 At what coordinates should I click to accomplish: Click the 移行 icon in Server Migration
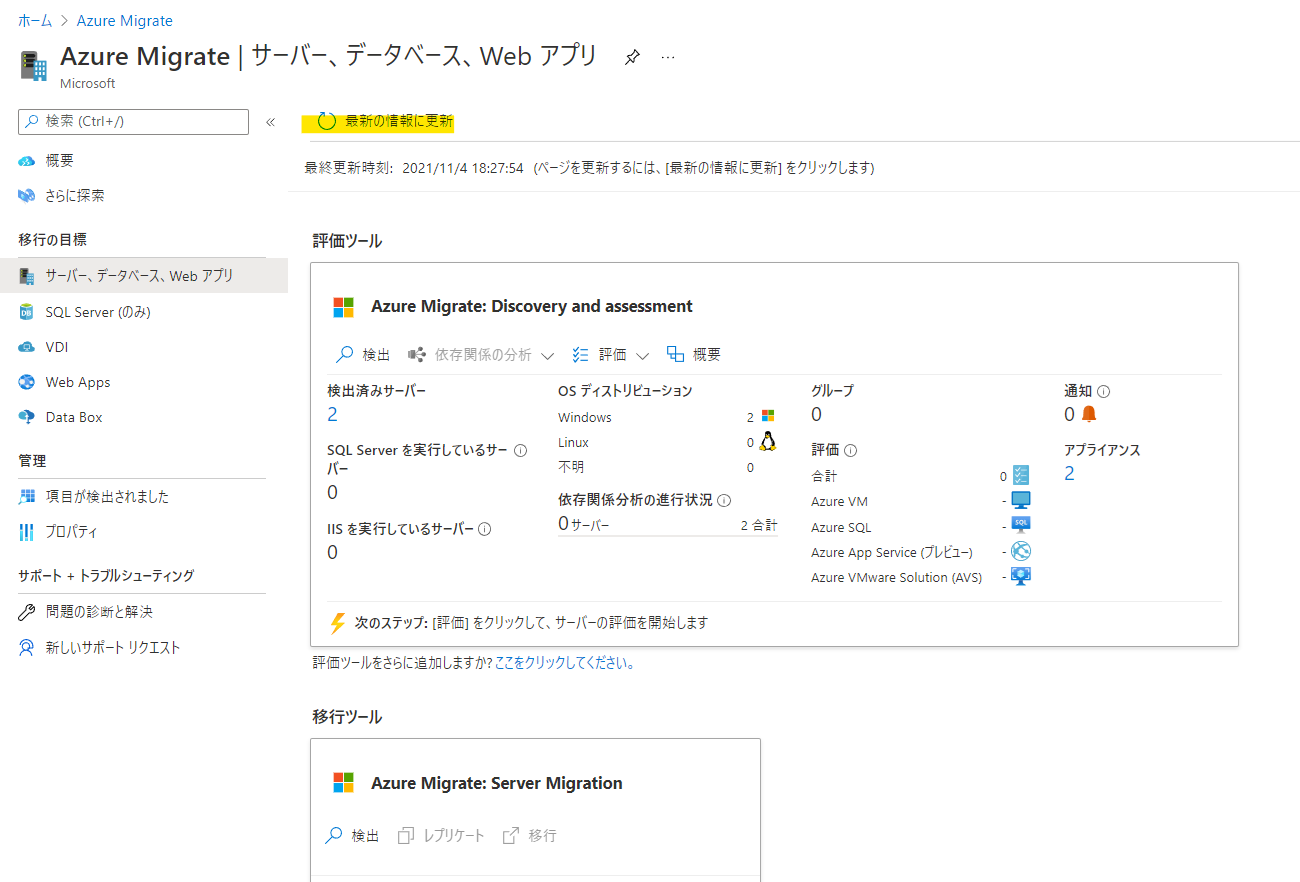[x=512, y=835]
